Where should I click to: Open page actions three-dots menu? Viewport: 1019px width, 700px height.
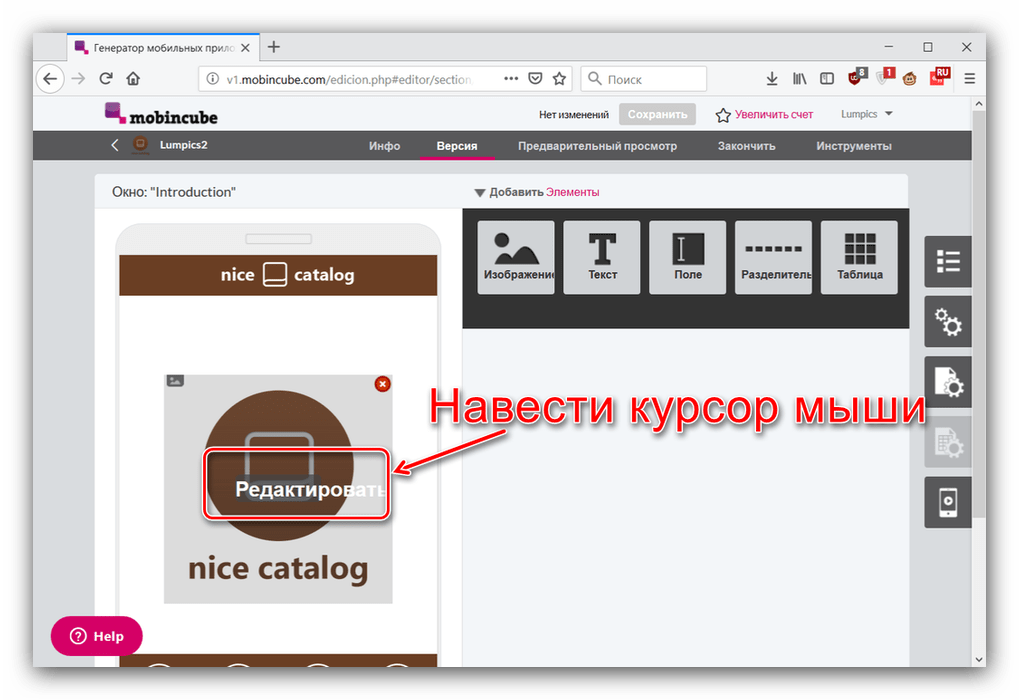click(511, 79)
